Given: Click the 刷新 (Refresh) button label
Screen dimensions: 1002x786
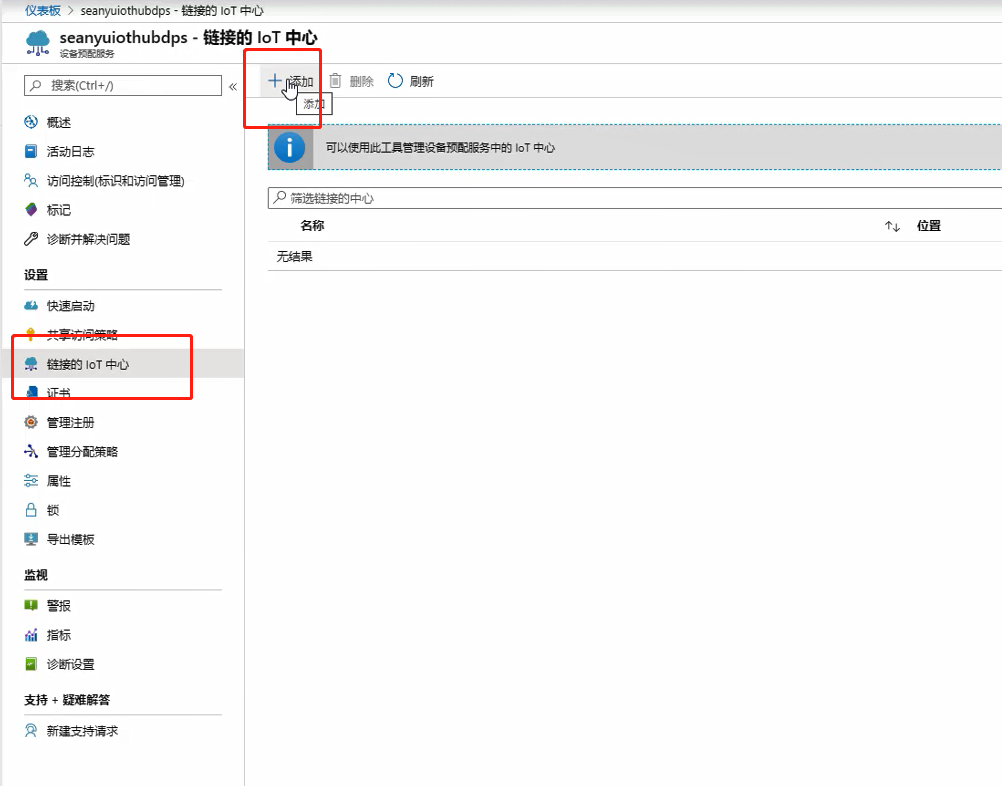Looking at the screenshot, I should click(421, 81).
